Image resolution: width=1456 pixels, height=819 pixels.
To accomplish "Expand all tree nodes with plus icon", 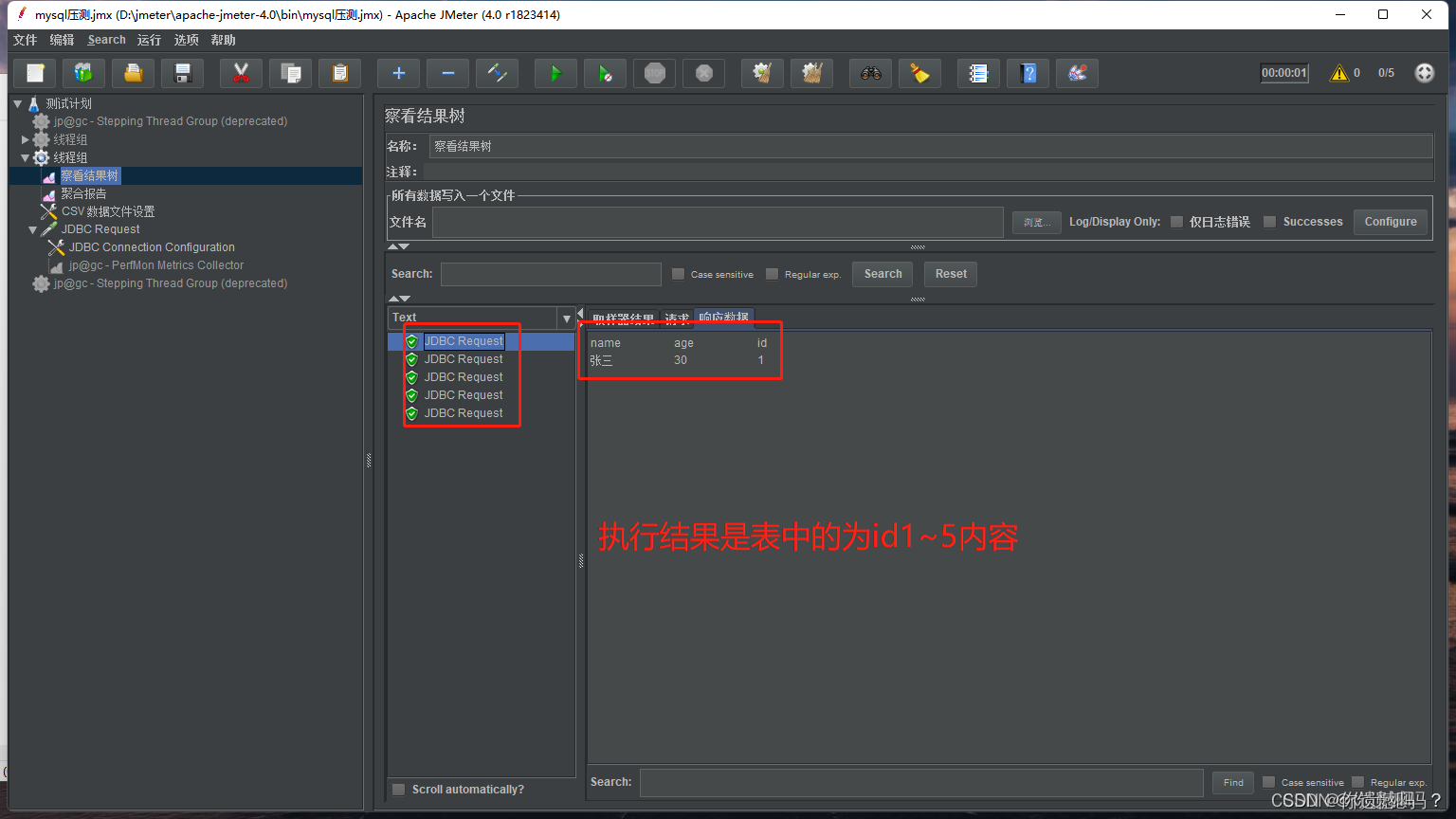I will [x=399, y=73].
